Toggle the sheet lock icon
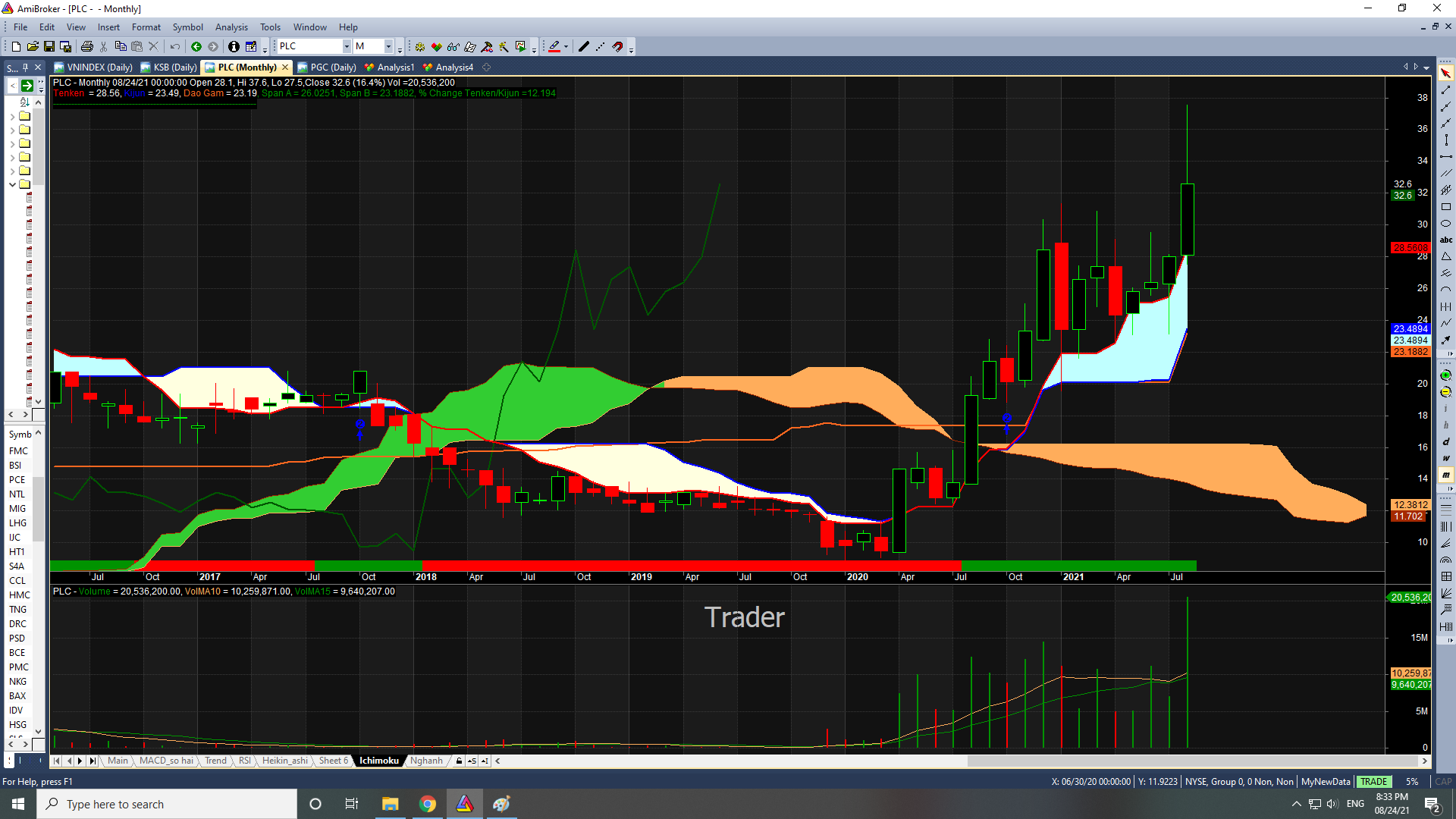The width and height of the screenshot is (1456, 819). coord(459,761)
